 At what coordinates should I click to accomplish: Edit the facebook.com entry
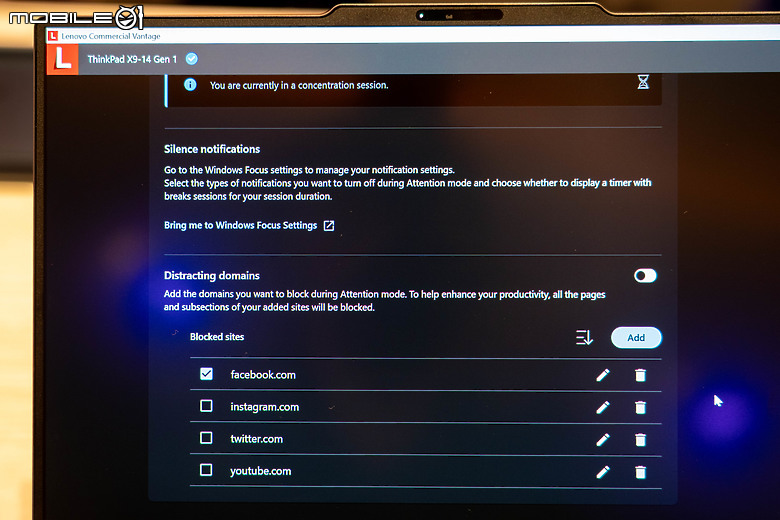pyautogui.click(x=603, y=375)
